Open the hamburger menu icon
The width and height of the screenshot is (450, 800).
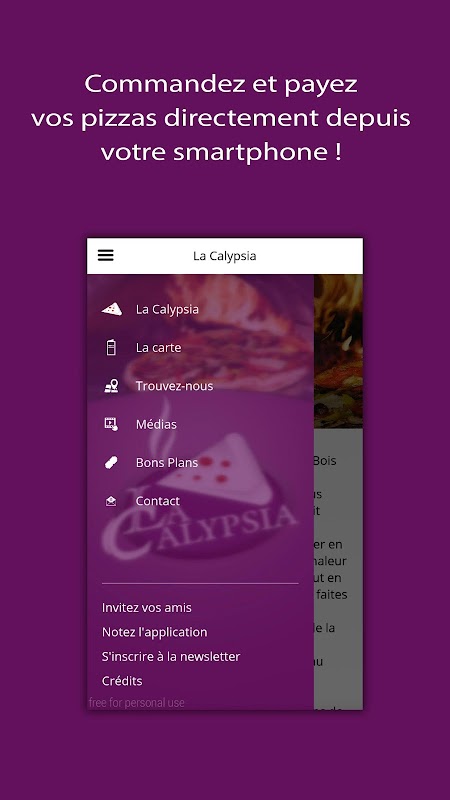click(x=106, y=255)
